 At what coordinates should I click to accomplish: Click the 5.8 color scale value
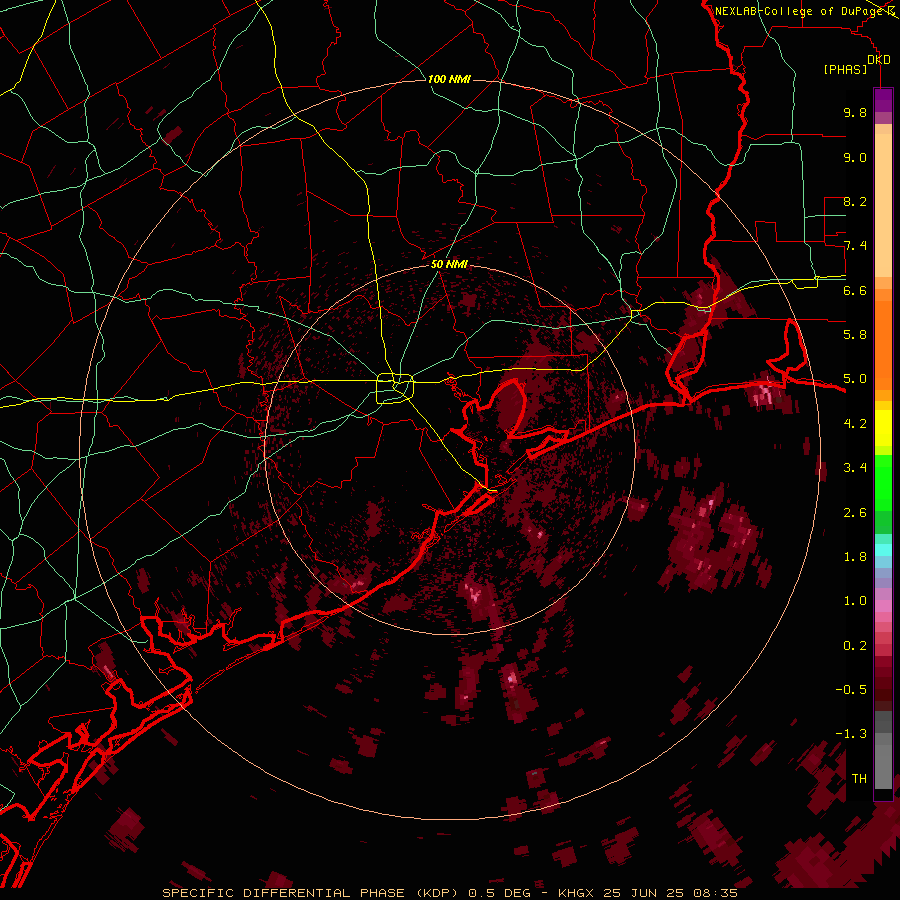coord(855,334)
